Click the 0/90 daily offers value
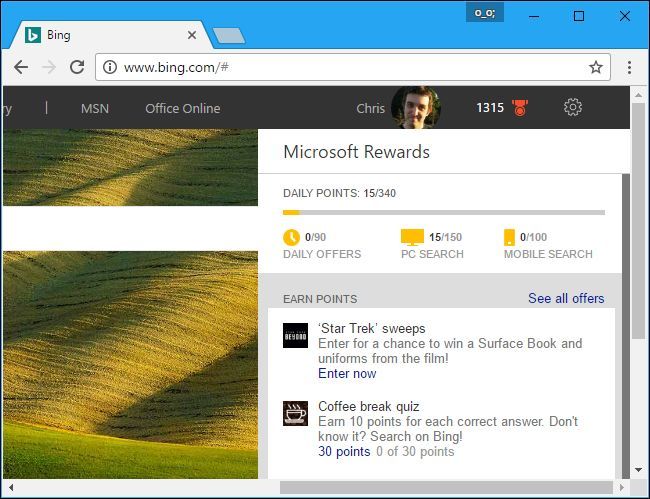This screenshot has width=650, height=499. pos(315,237)
